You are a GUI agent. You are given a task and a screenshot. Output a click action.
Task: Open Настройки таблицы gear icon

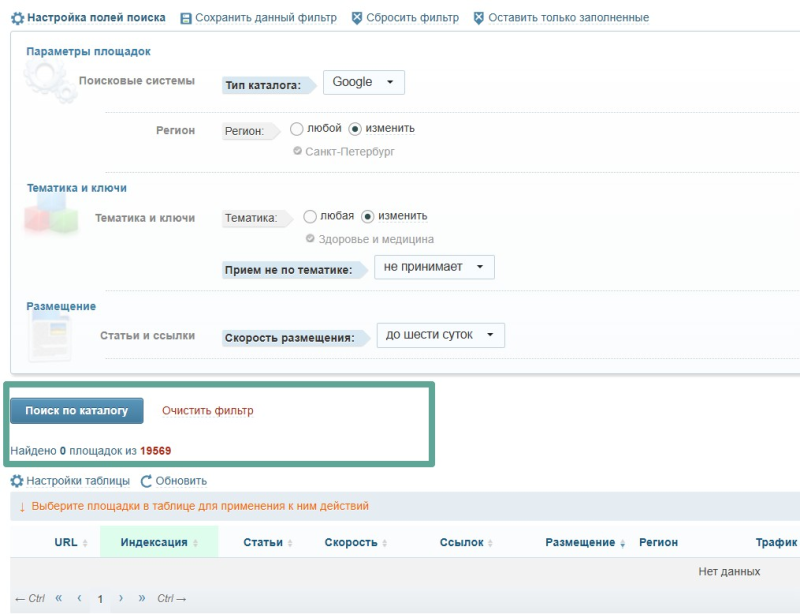tap(16, 481)
